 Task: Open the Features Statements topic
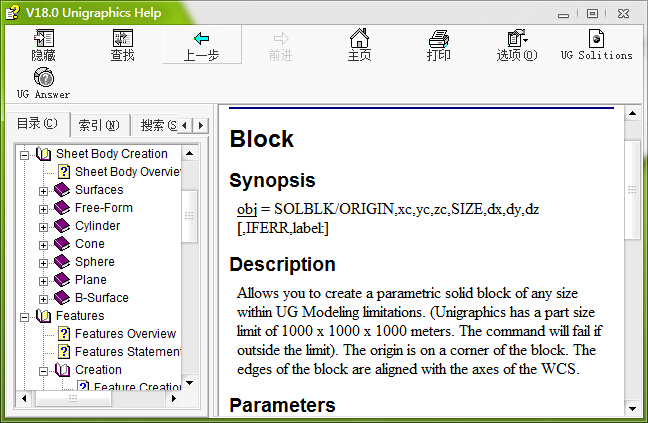128,352
